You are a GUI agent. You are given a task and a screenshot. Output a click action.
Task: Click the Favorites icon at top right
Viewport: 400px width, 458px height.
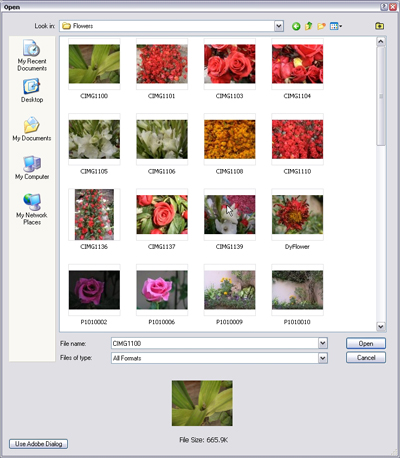point(379,26)
